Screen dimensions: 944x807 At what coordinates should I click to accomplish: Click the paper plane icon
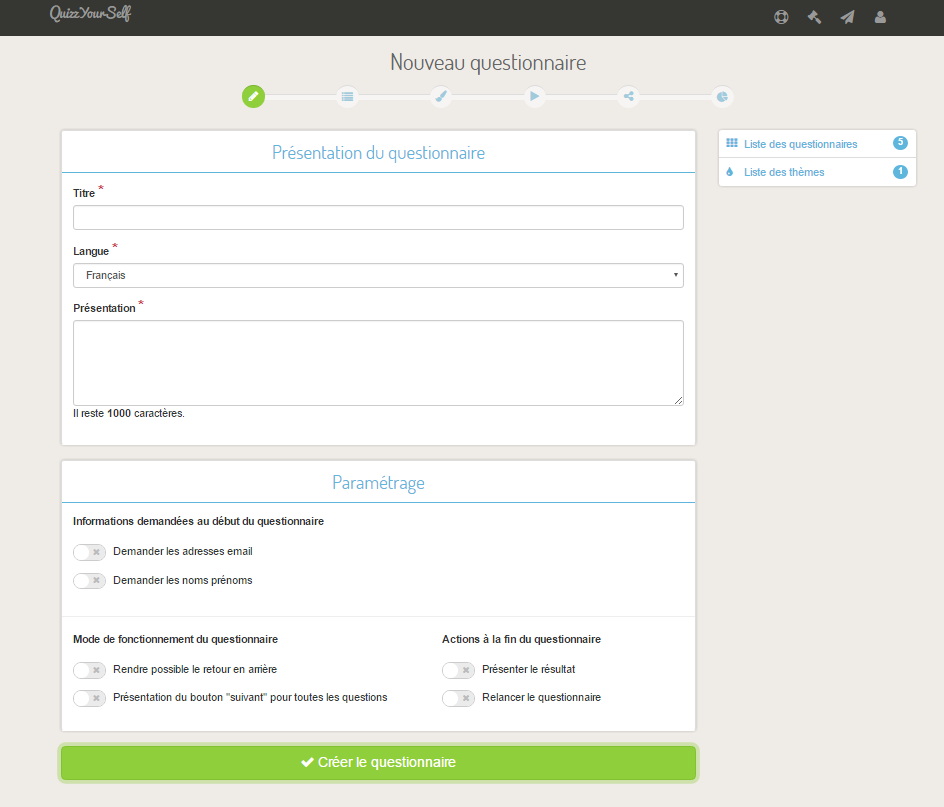pyautogui.click(x=847, y=17)
